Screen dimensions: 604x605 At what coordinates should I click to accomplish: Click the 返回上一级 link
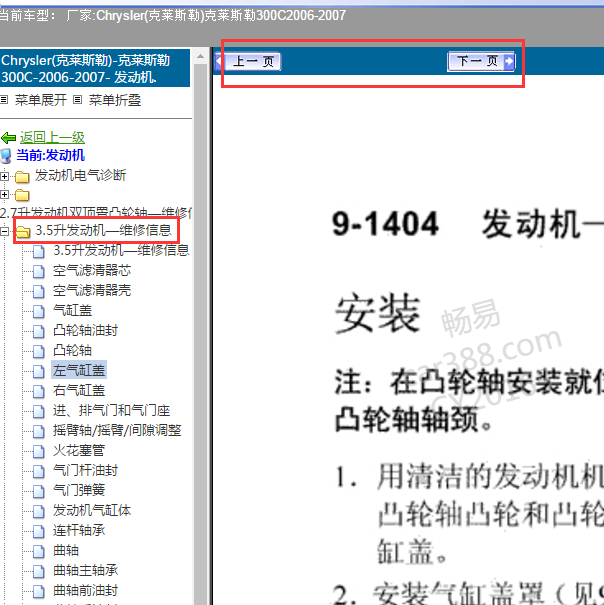coord(52,137)
